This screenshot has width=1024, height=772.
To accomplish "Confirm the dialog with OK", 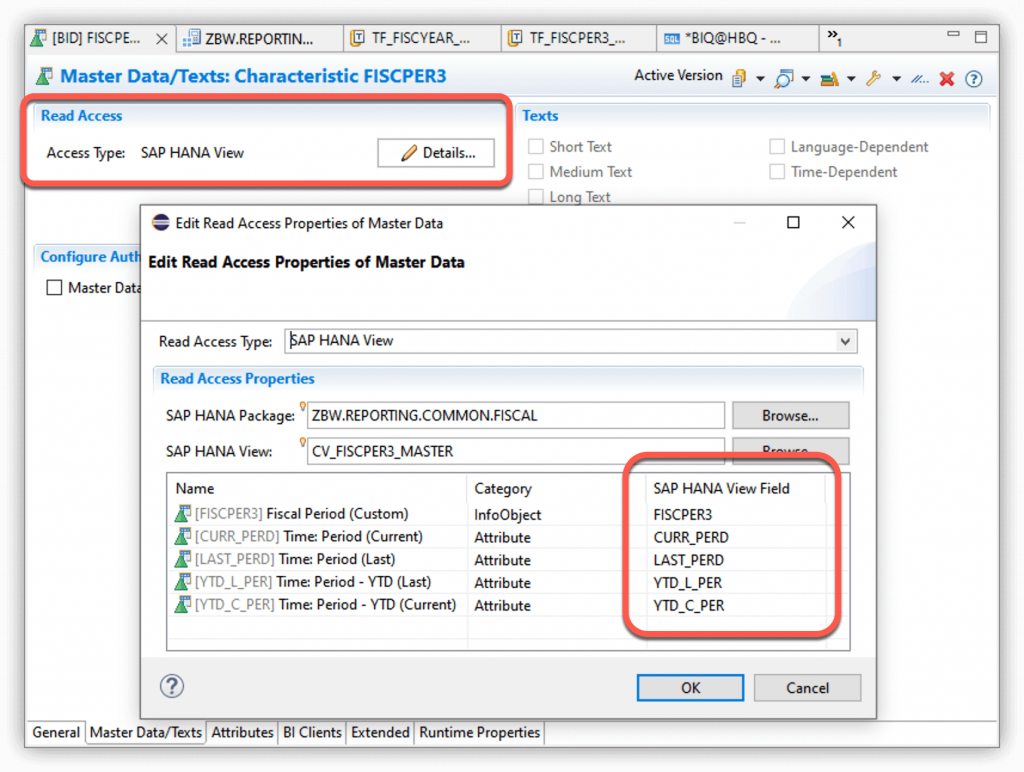I will pyautogui.click(x=690, y=688).
